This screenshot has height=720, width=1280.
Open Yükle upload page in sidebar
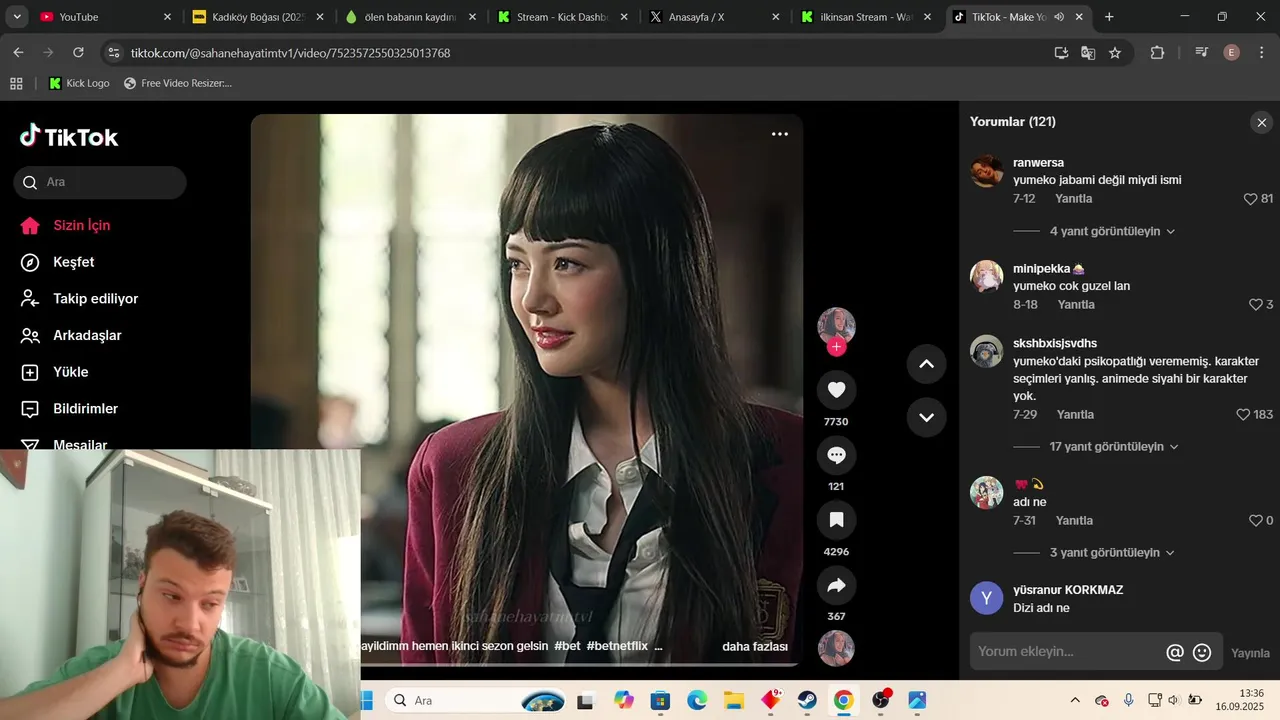point(55,372)
